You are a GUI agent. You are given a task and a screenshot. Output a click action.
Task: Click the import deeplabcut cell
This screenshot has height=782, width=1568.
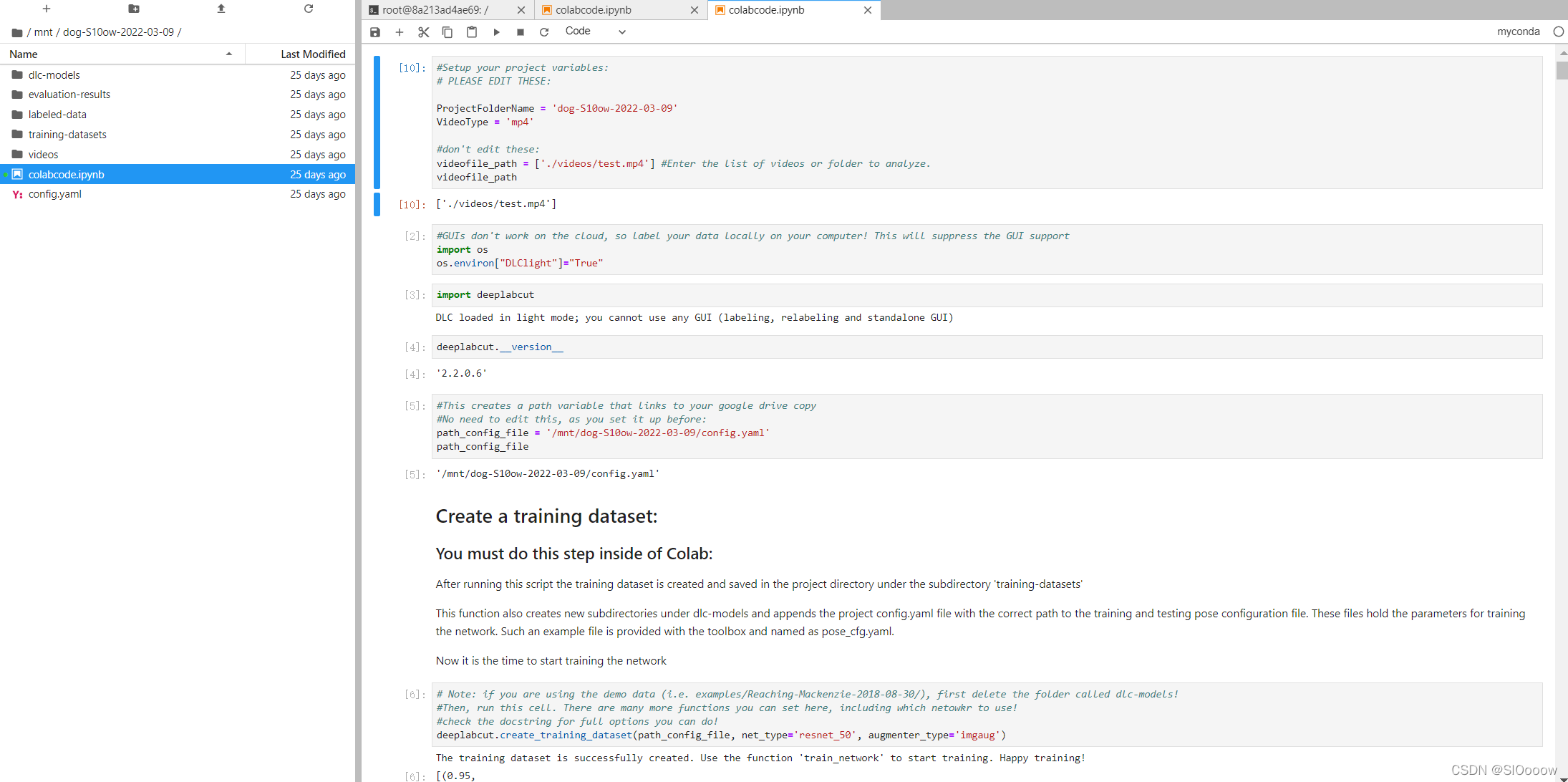point(987,295)
